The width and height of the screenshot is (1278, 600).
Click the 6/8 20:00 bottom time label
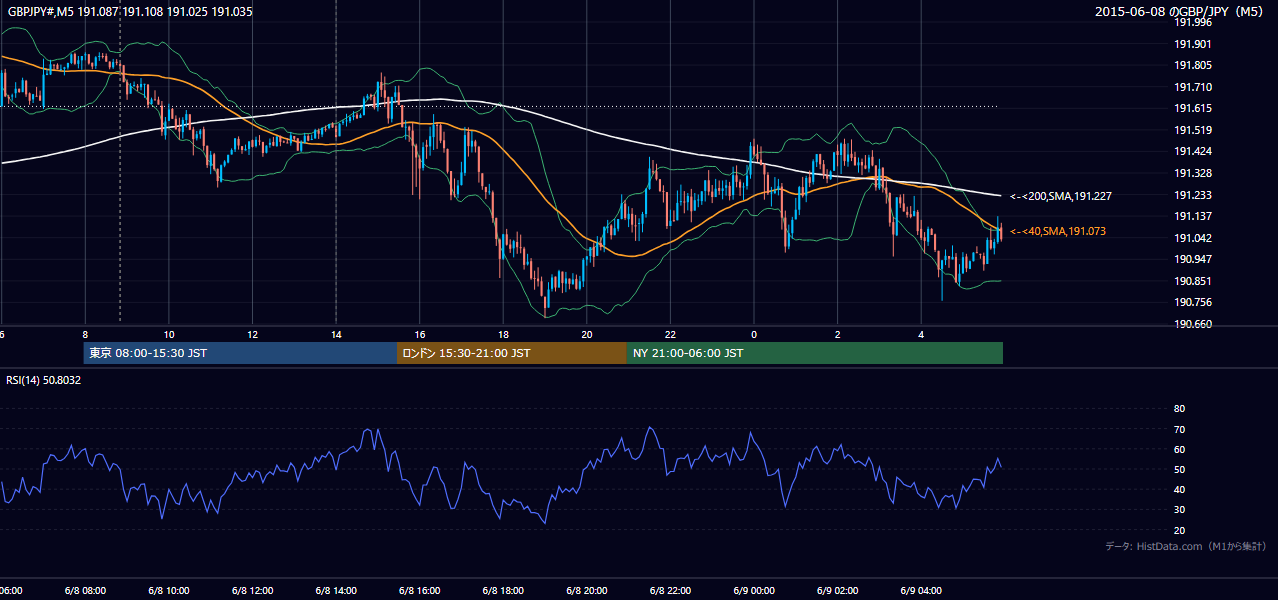[x=586, y=591]
